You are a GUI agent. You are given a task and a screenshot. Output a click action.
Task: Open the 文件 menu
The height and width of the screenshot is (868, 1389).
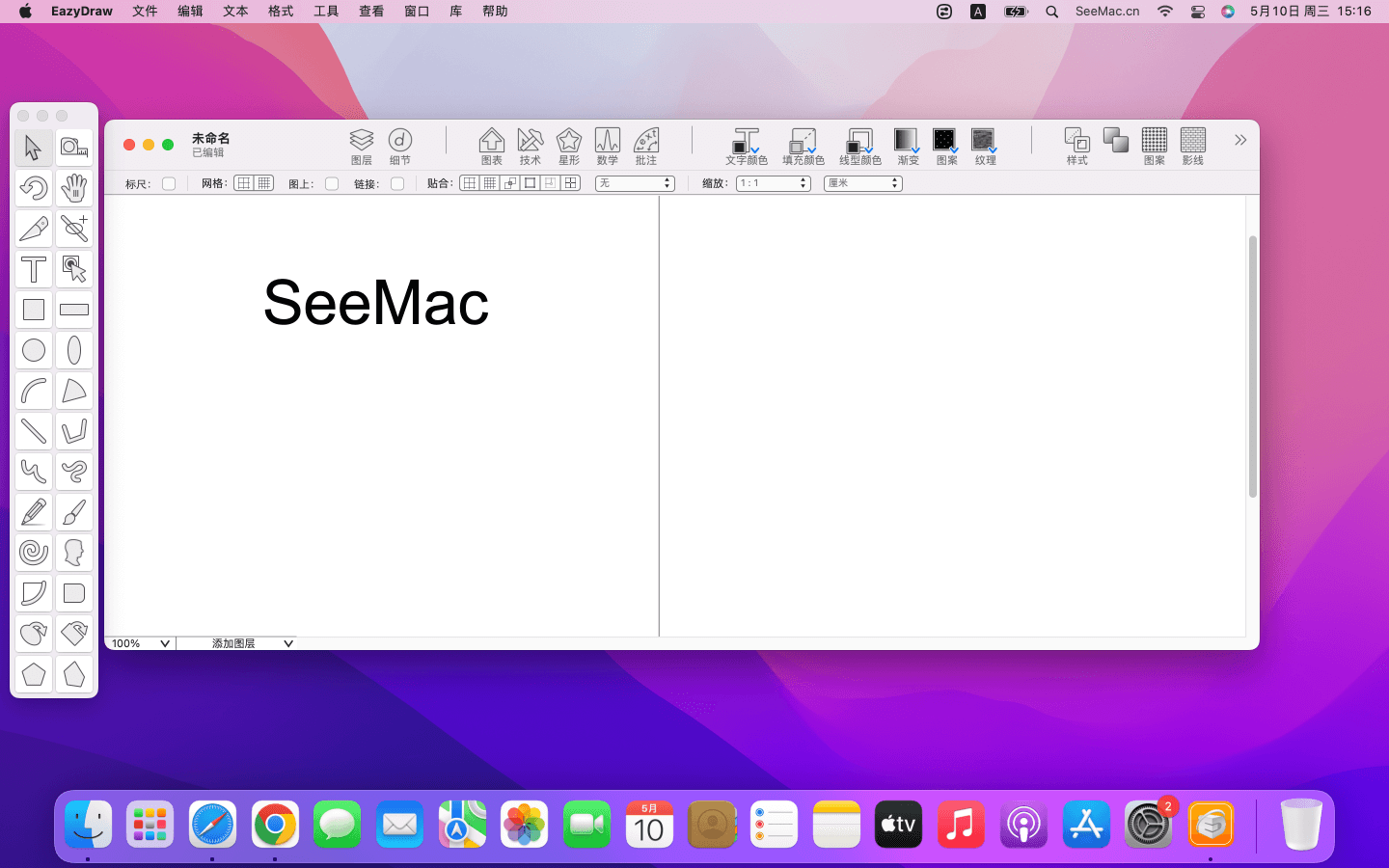pos(145,12)
